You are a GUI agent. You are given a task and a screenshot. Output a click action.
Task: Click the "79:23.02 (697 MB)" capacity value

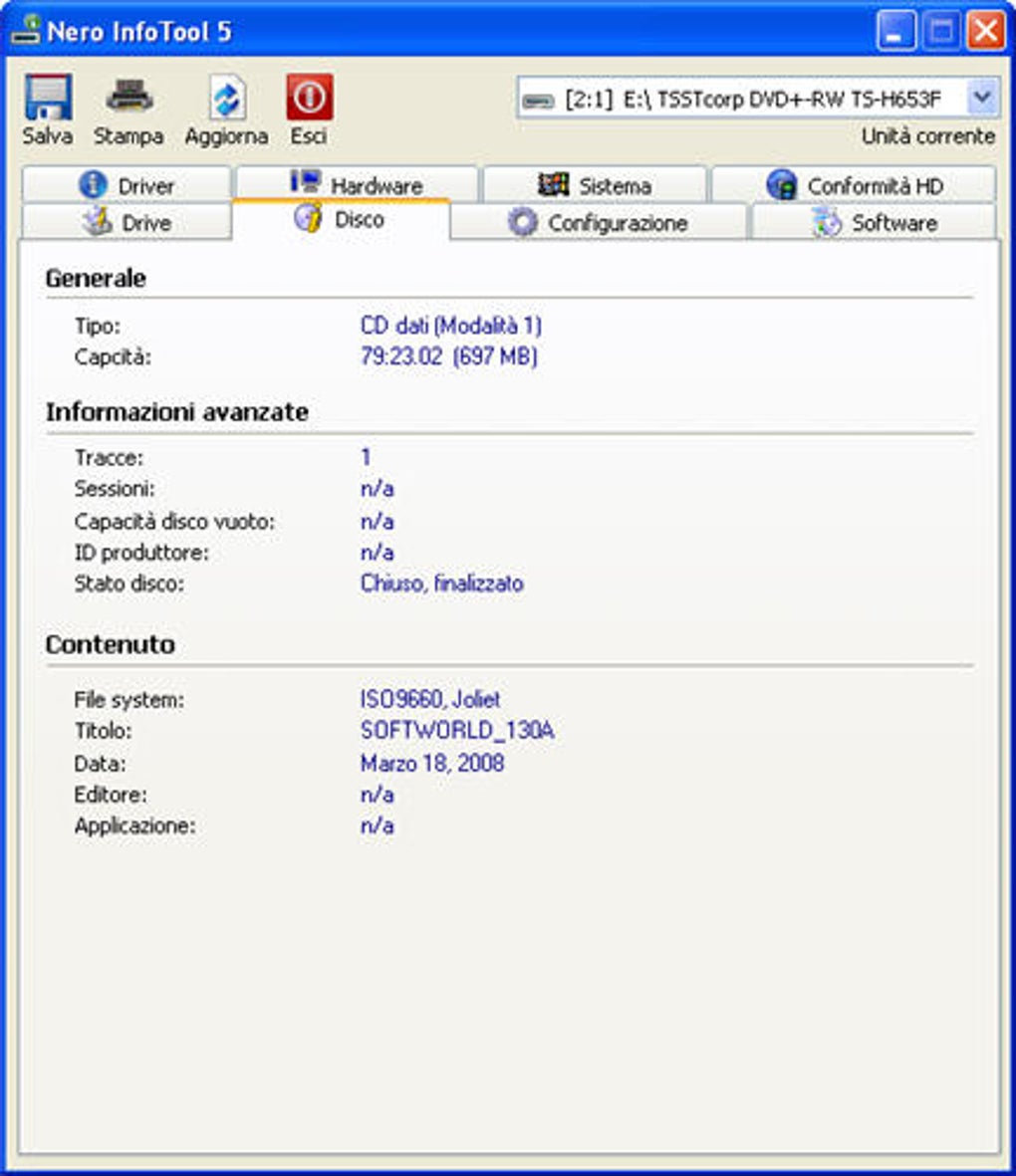pos(448,355)
